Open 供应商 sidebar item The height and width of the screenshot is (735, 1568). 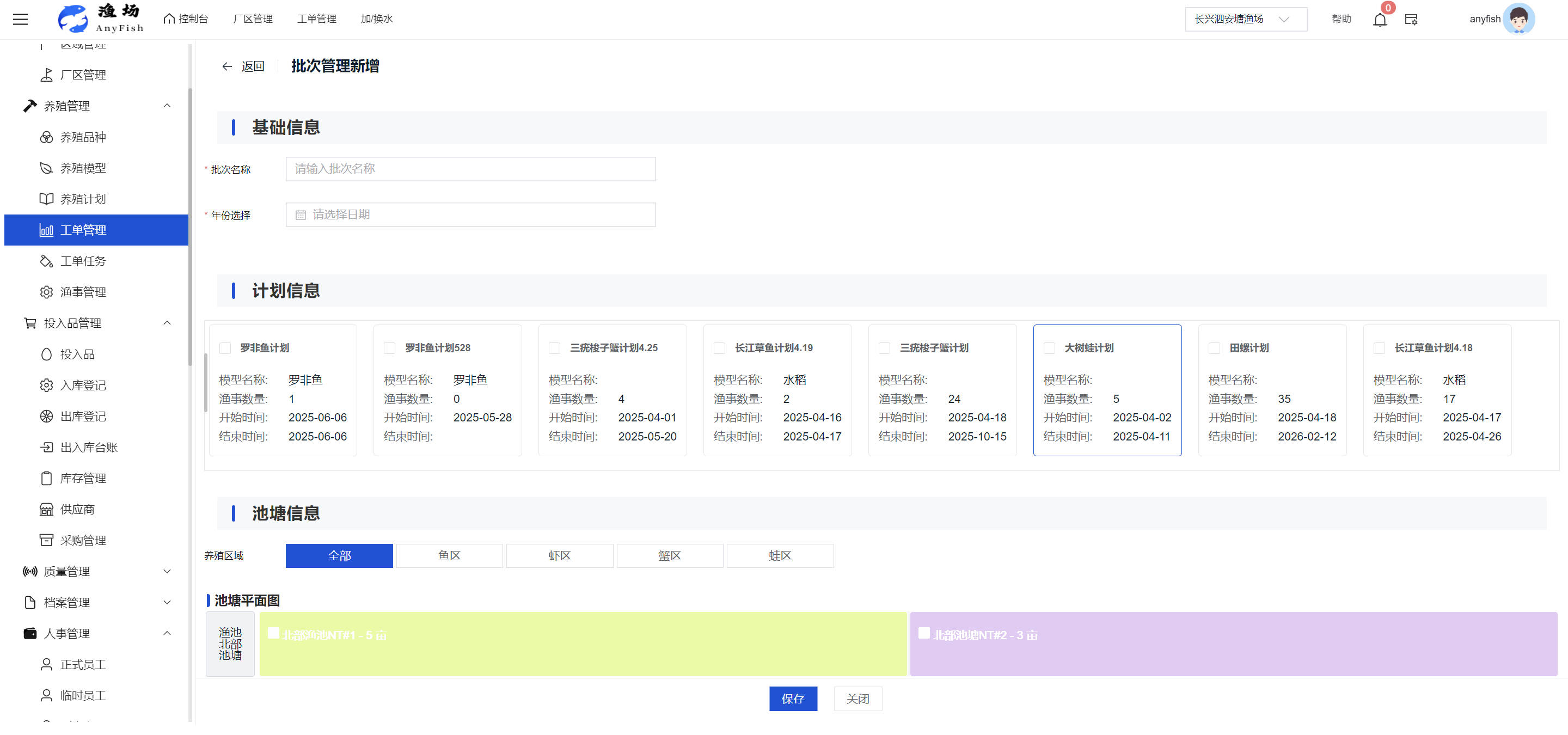coord(77,510)
